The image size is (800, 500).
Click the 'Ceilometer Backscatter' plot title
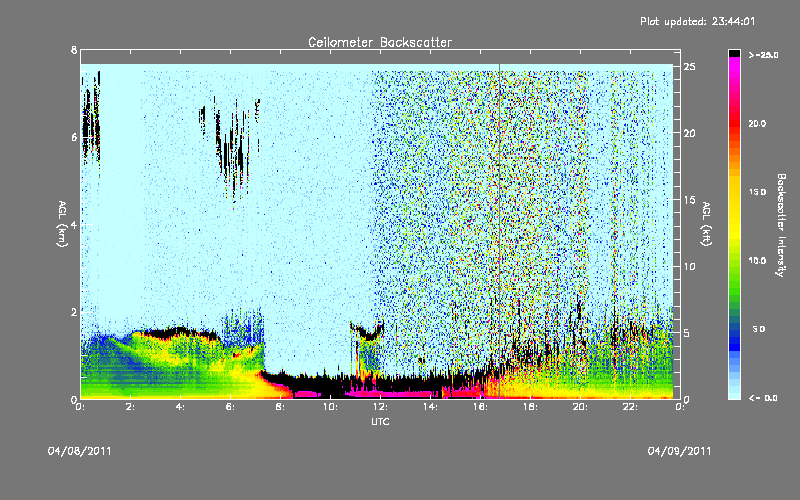[380, 42]
